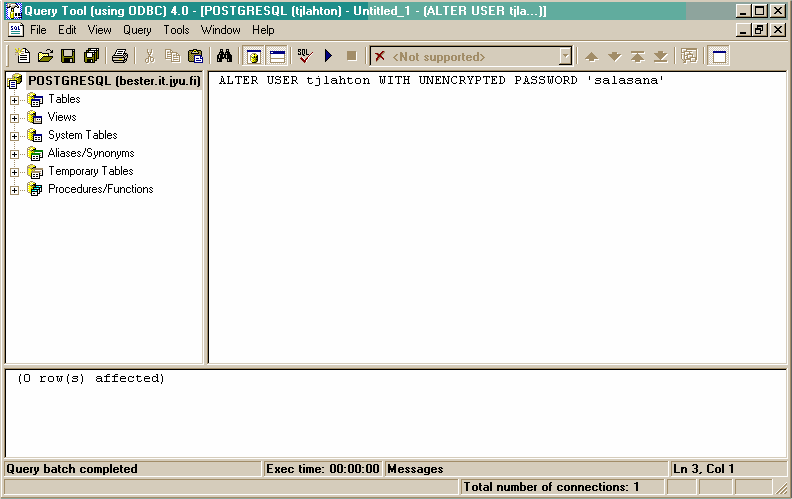Click the '(0 row(s) affected)' message
This screenshot has width=792, height=499.
91,378
